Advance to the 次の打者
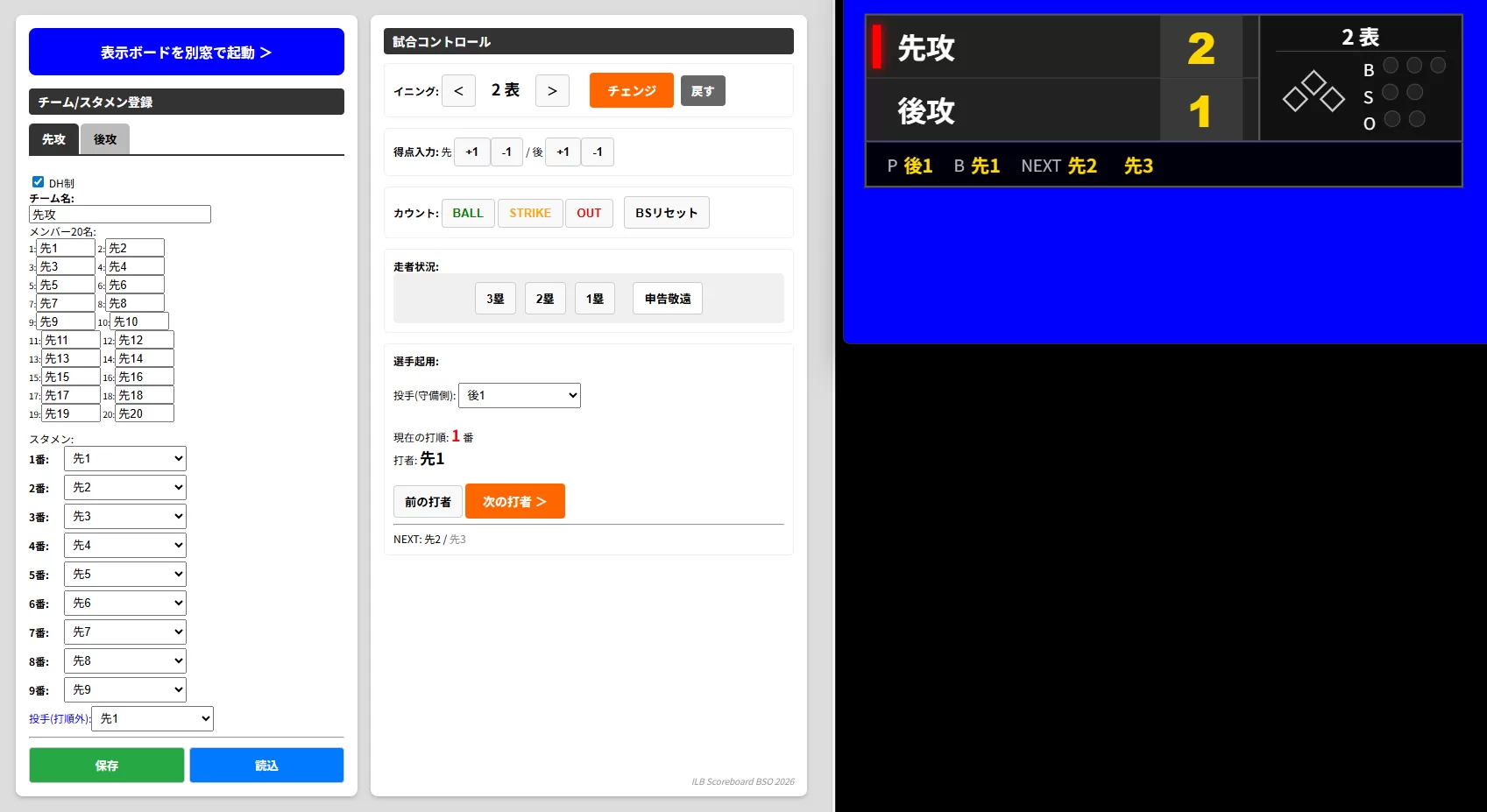This screenshot has height=812, width=1487. [x=514, y=501]
